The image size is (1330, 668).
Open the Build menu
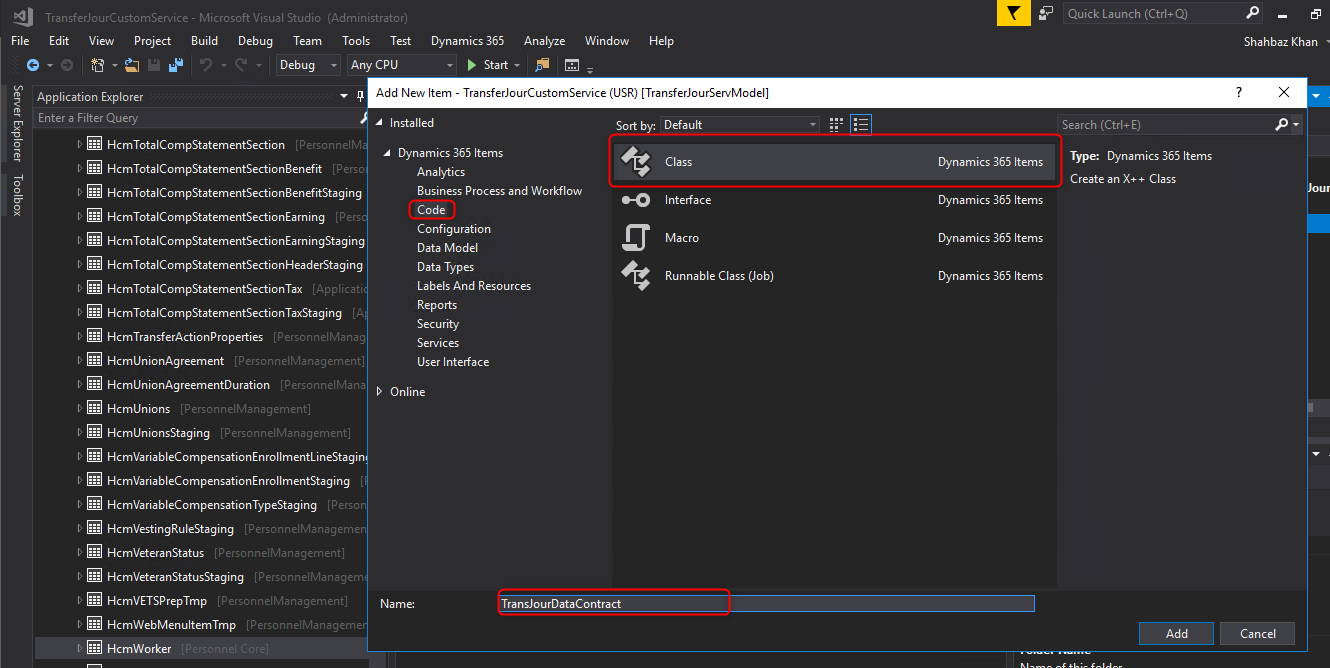(204, 41)
